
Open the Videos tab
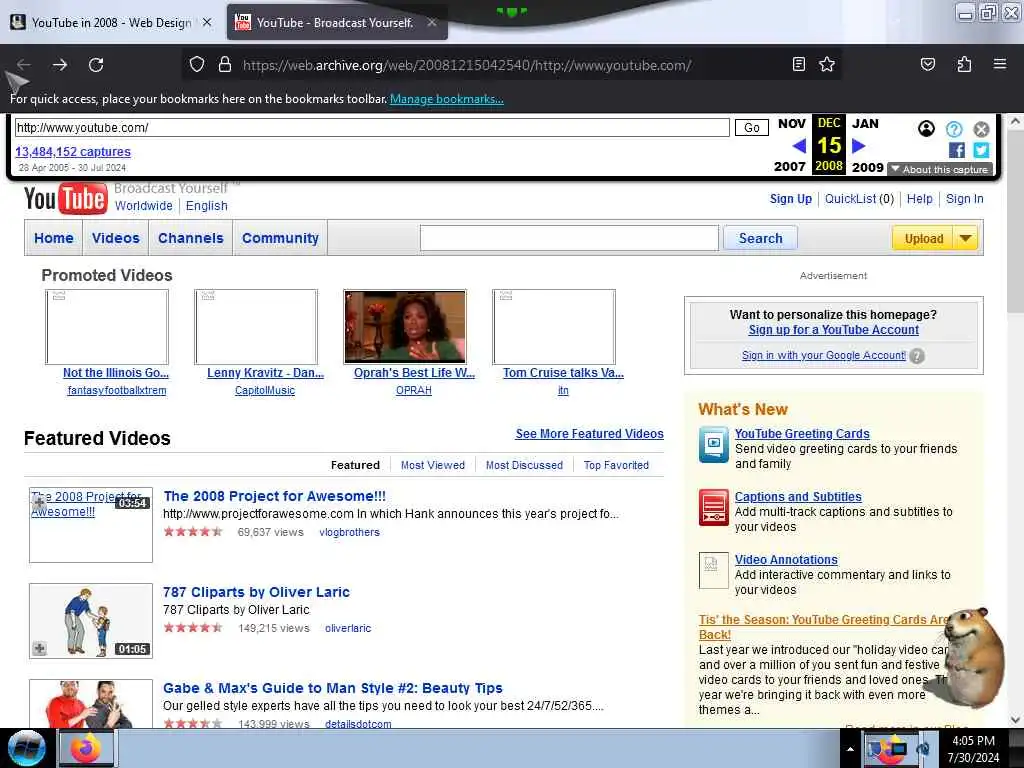(x=116, y=238)
